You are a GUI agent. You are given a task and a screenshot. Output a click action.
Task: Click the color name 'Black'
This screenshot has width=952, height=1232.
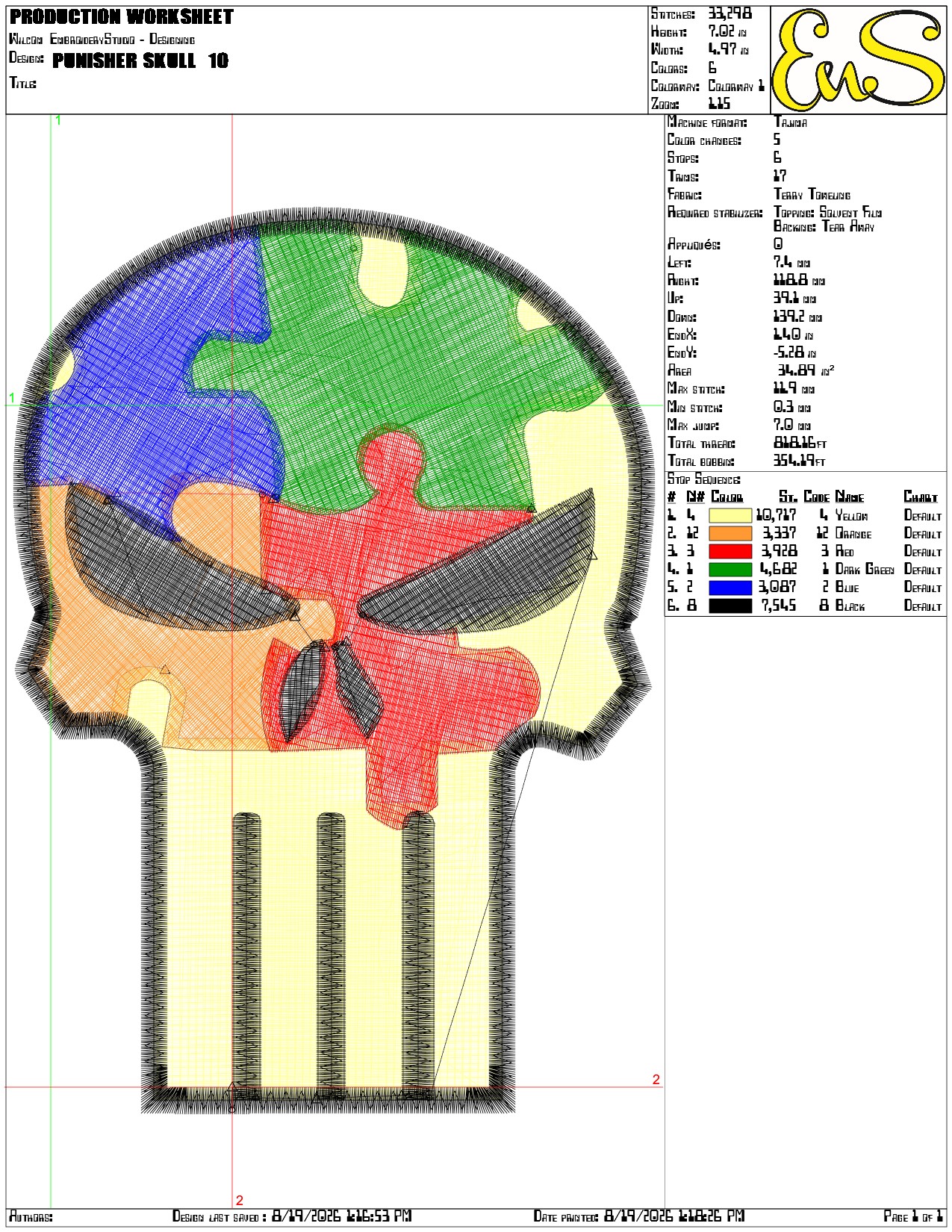coord(850,606)
